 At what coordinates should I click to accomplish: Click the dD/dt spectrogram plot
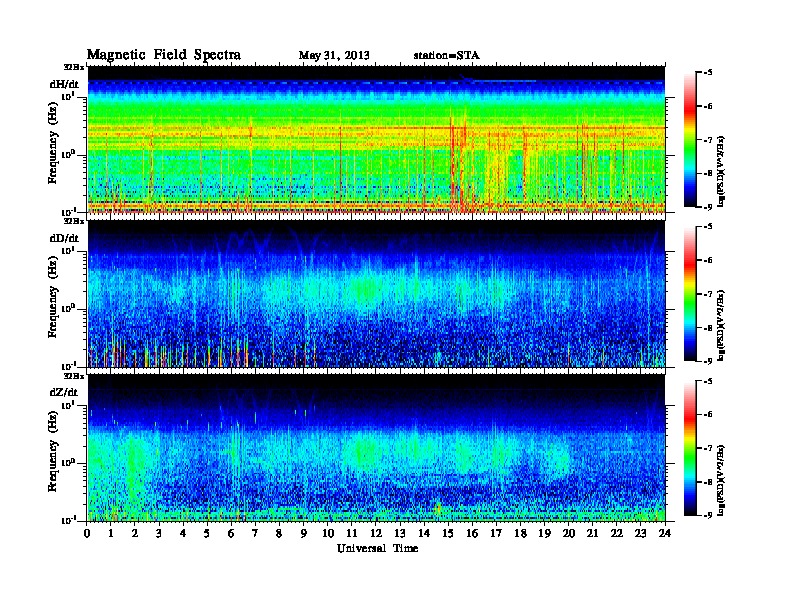(376, 294)
